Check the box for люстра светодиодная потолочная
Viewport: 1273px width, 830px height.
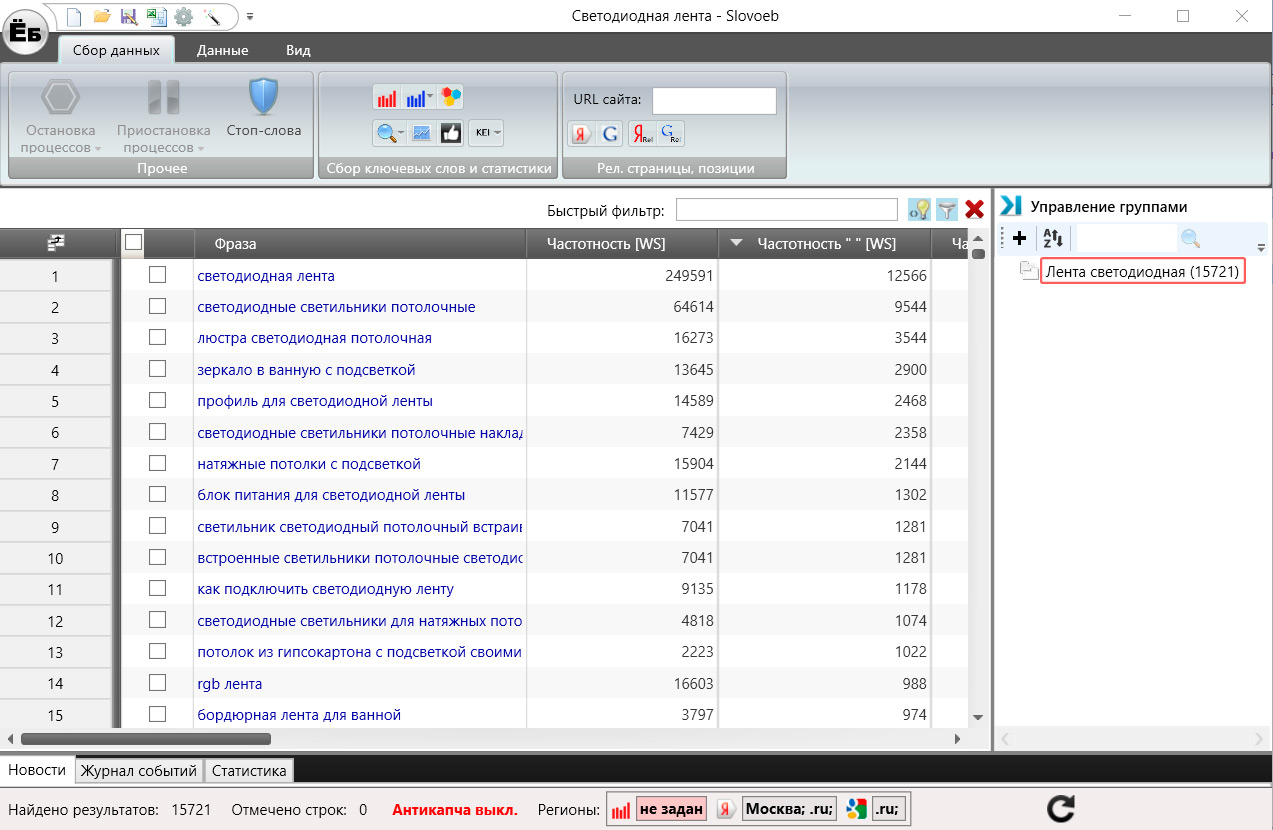(x=157, y=338)
